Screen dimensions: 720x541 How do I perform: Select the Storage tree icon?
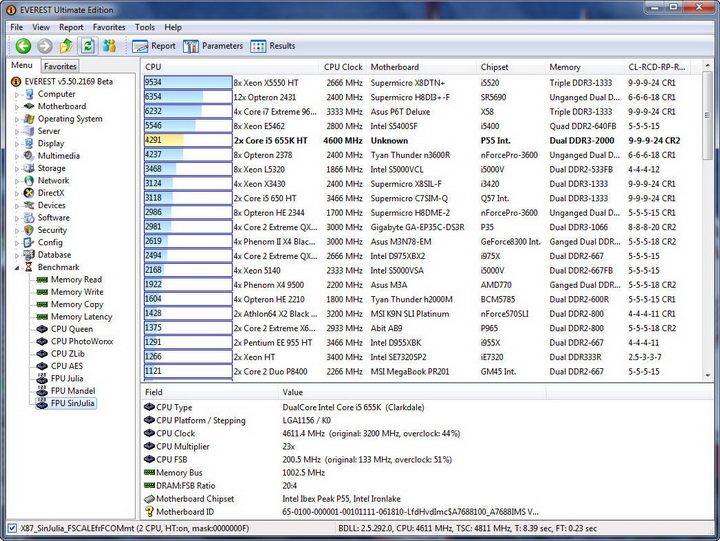tap(29, 168)
